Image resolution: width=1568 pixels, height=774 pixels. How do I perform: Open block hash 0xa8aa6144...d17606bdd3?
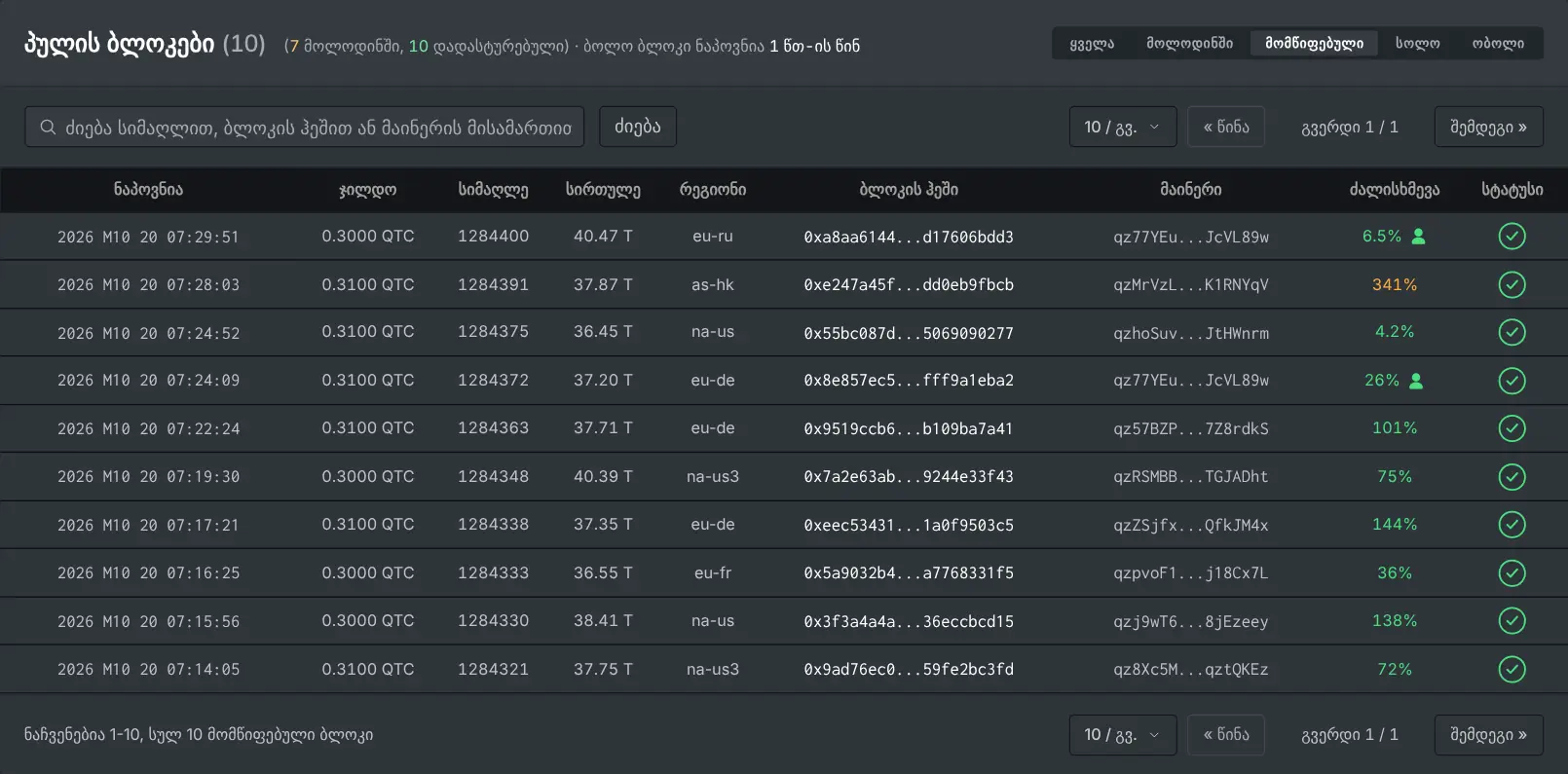point(909,237)
